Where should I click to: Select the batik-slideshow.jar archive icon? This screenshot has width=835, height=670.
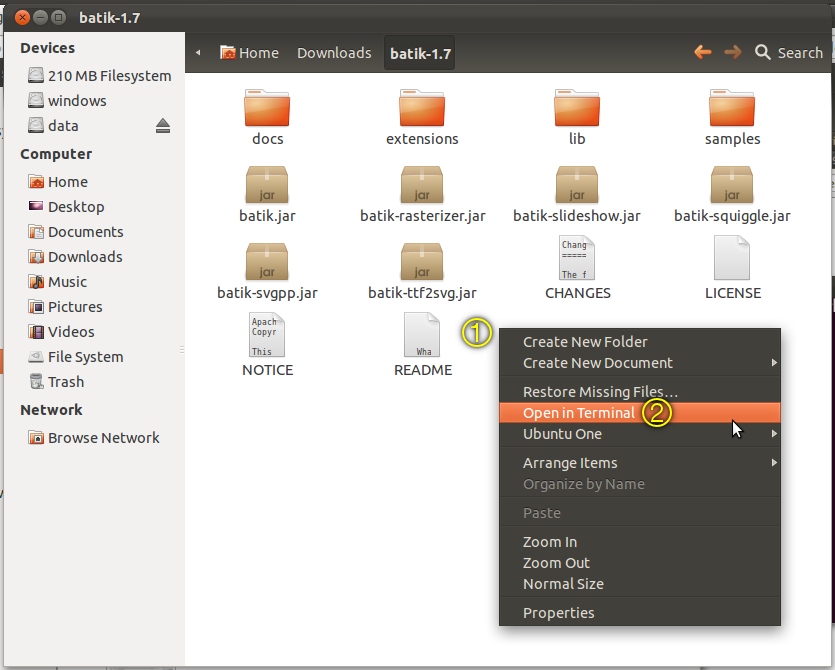tap(577, 185)
